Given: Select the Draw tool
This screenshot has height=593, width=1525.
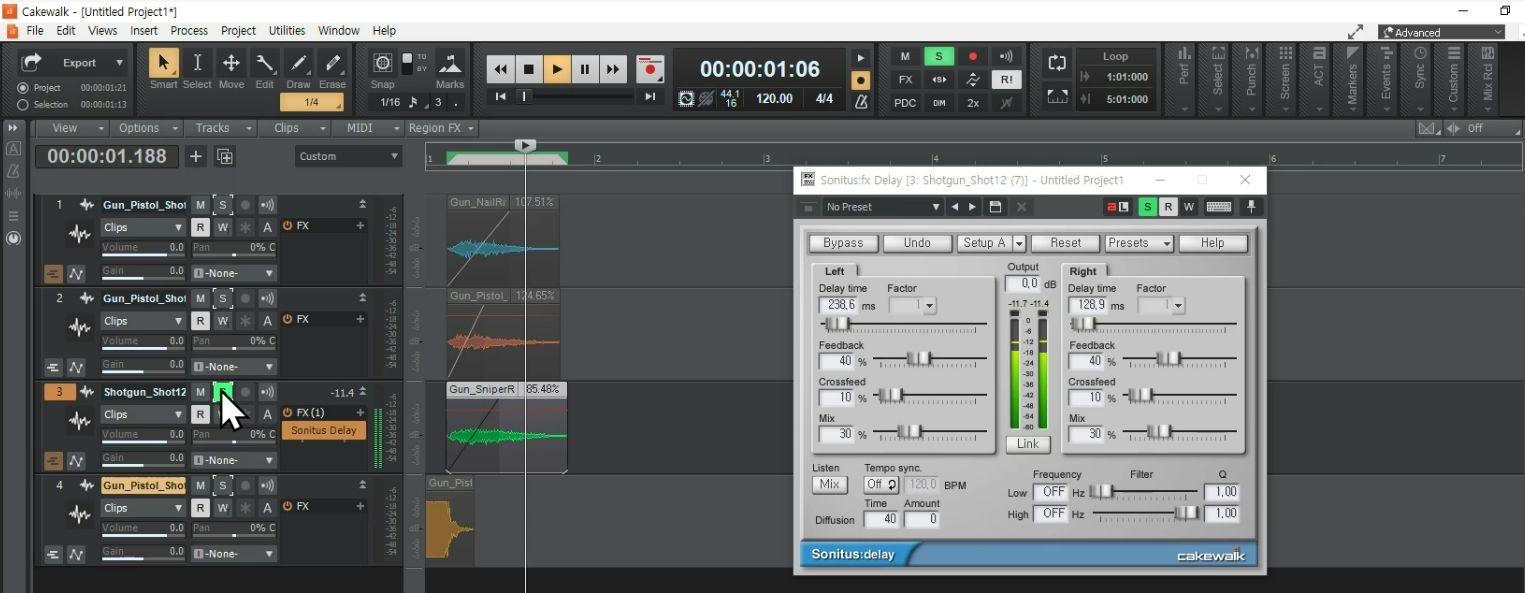Looking at the screenshot, I should click(x=298, y=63).
